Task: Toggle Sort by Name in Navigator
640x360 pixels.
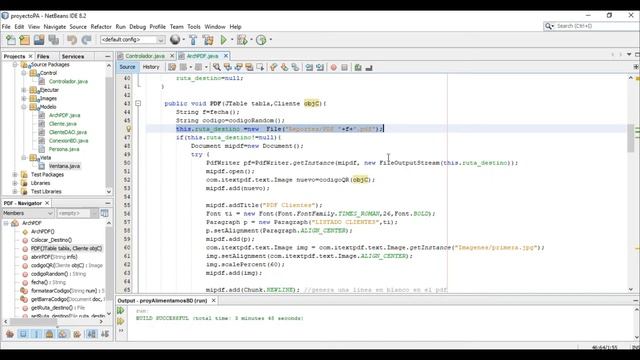Action: click(x=91, y=334)
